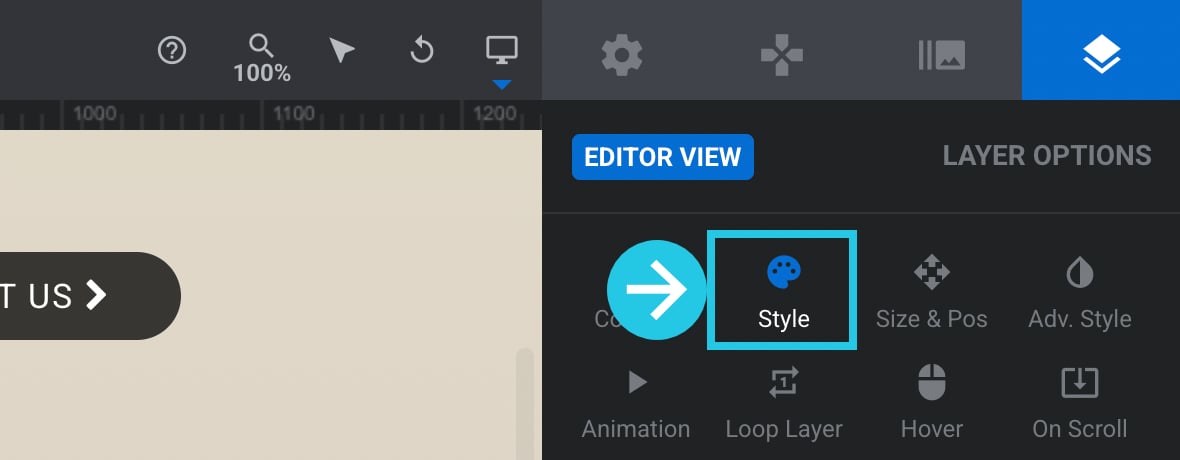The height and width of the screenshot is (460, 1180).
Task: Open layer options stack tab
Action: click(x=1101, y=50)
